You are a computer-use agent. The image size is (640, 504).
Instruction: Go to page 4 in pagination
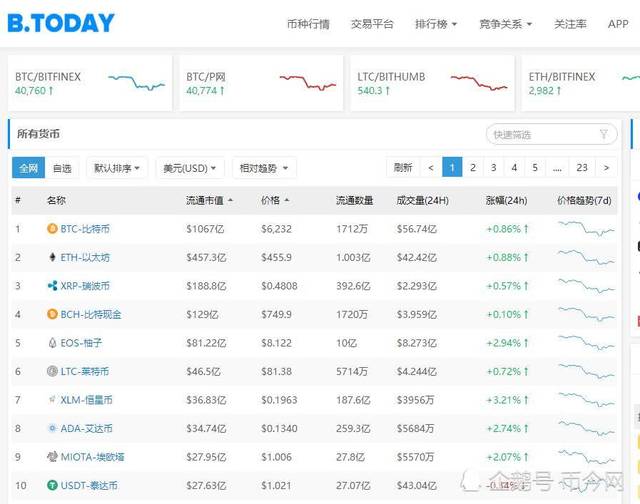point(514,167)
